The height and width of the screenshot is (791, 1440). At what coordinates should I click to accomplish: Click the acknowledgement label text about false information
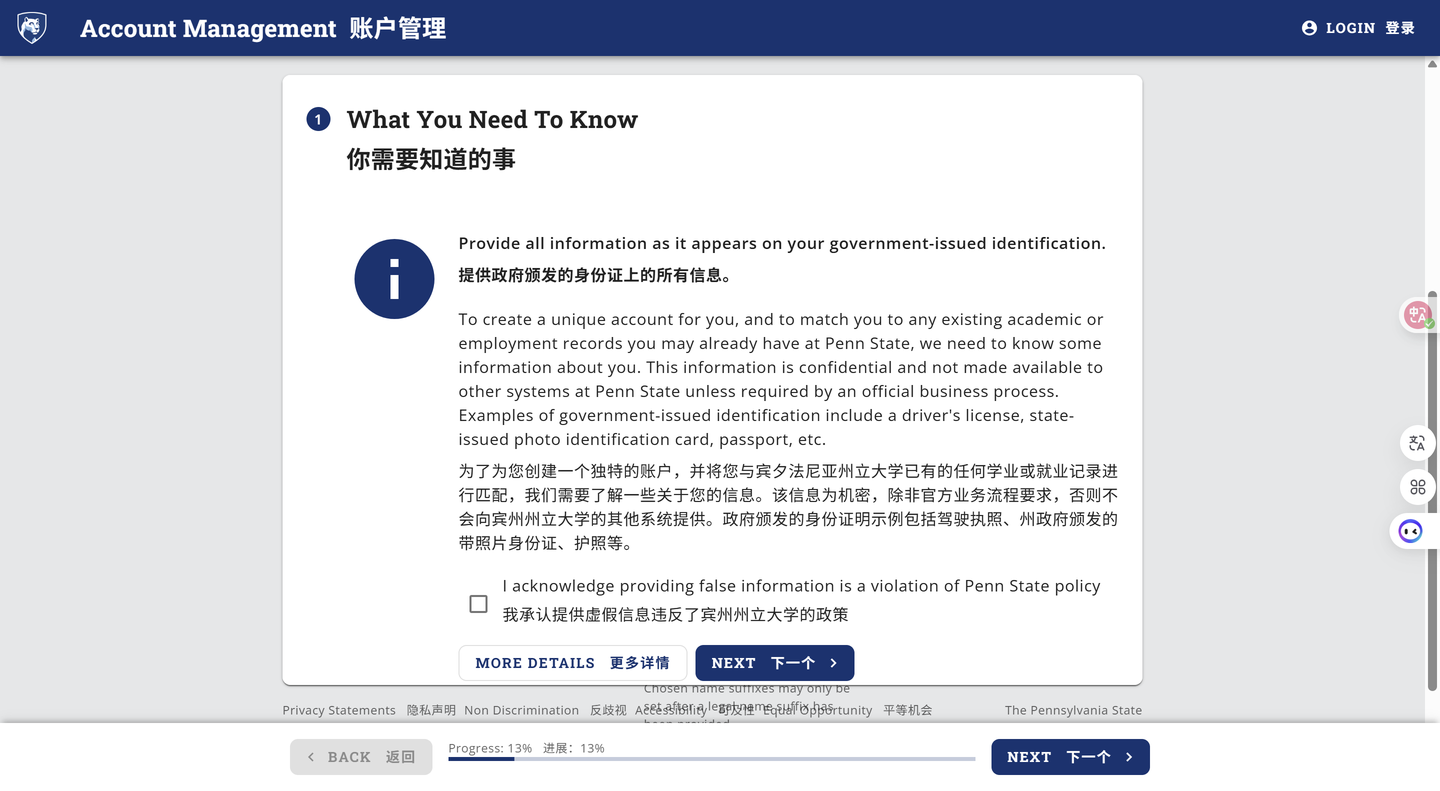click(801, 586)
